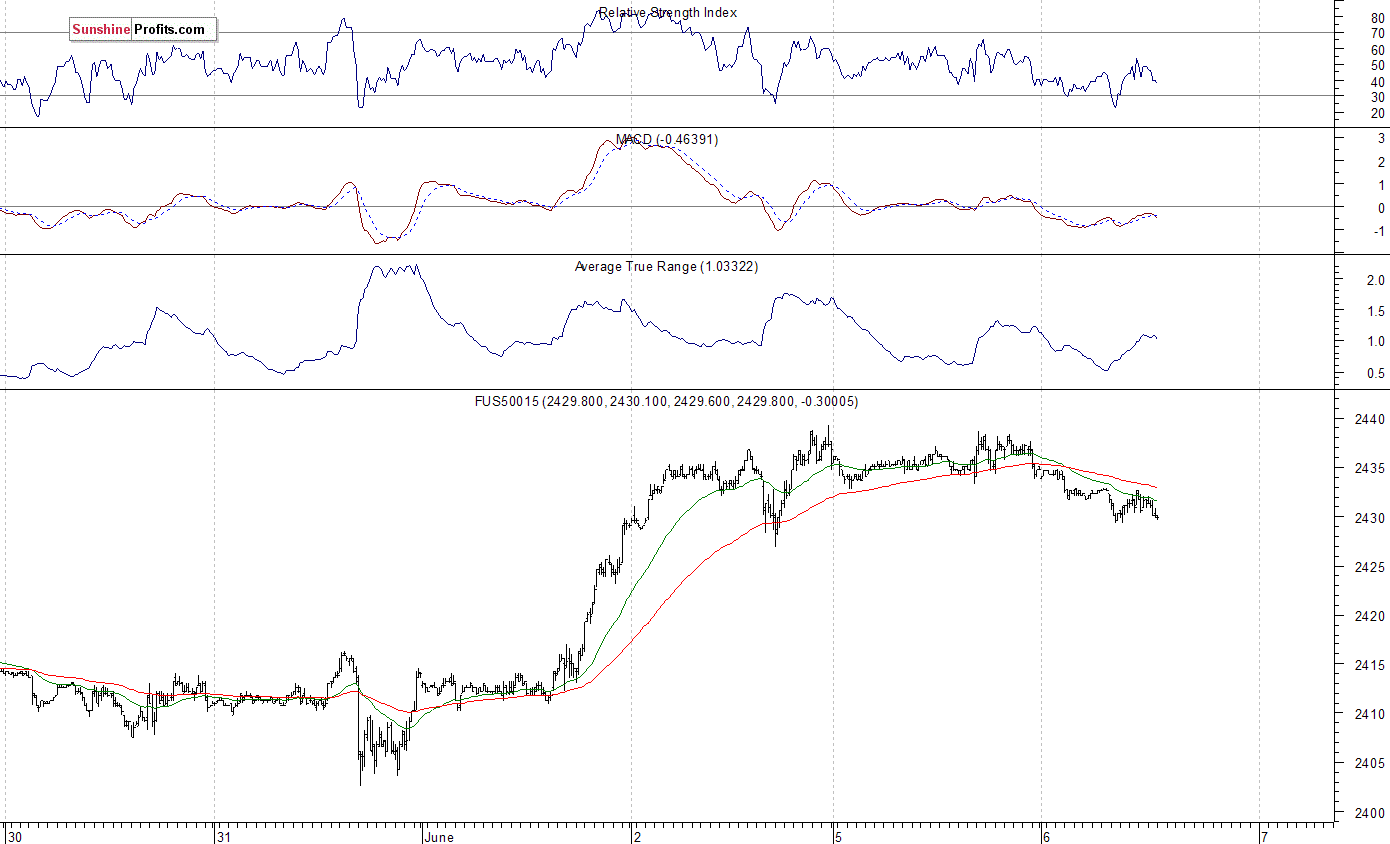
Task: Click the MACD 0 scale label
Action: click(1381, 209)
